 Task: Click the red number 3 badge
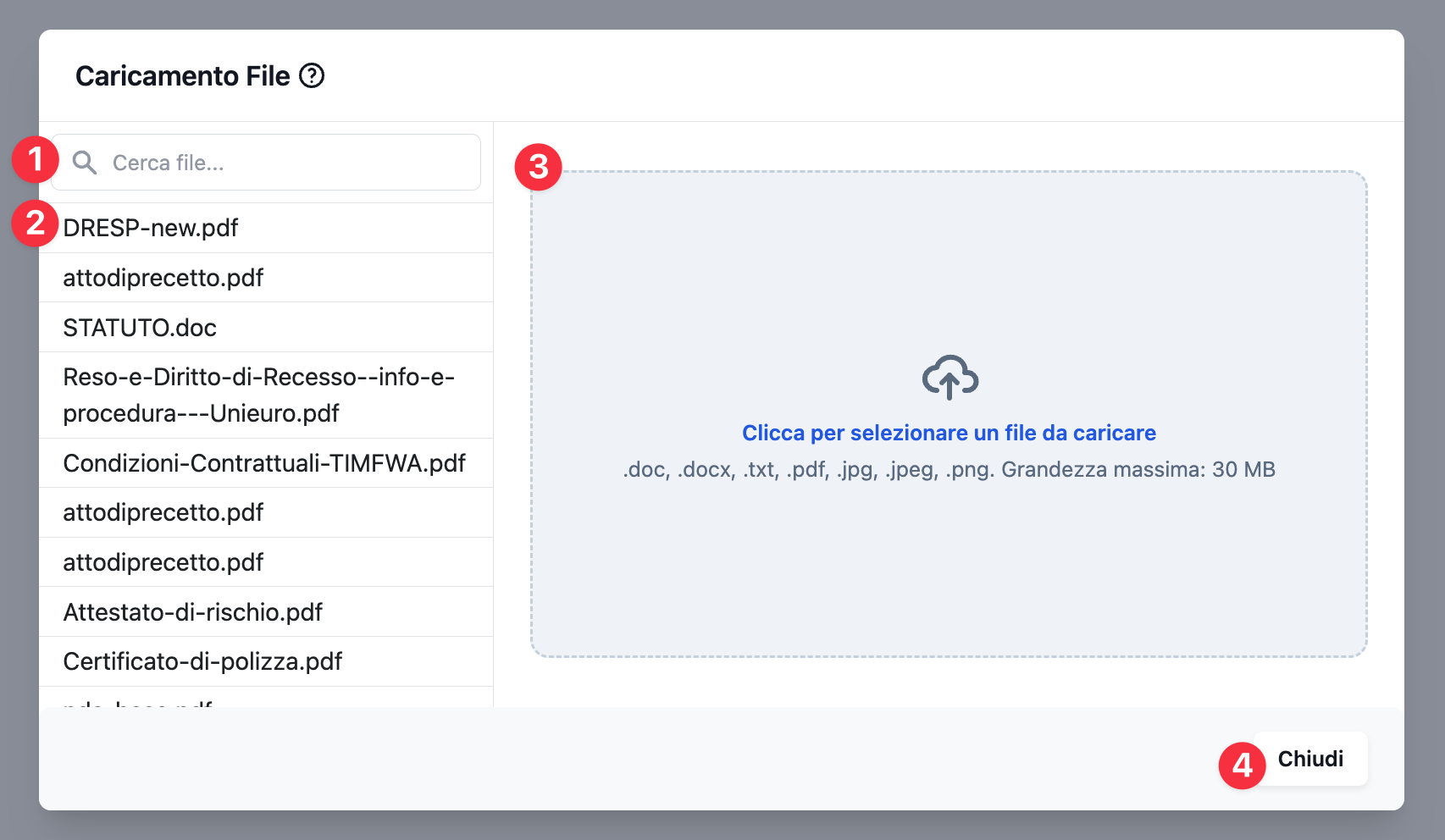pyautogui.click(x=538, y=167)
